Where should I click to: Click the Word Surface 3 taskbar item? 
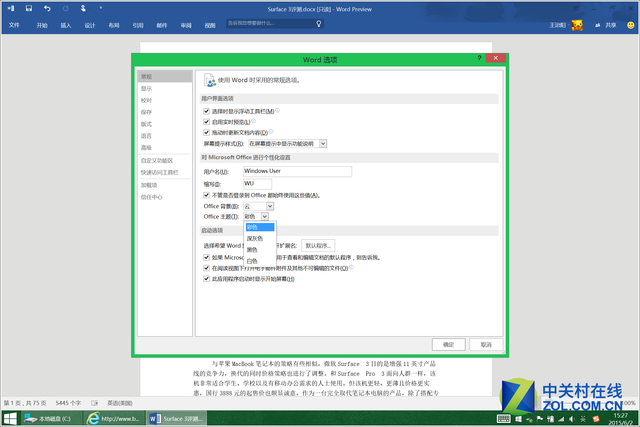[x=177, y=419]
